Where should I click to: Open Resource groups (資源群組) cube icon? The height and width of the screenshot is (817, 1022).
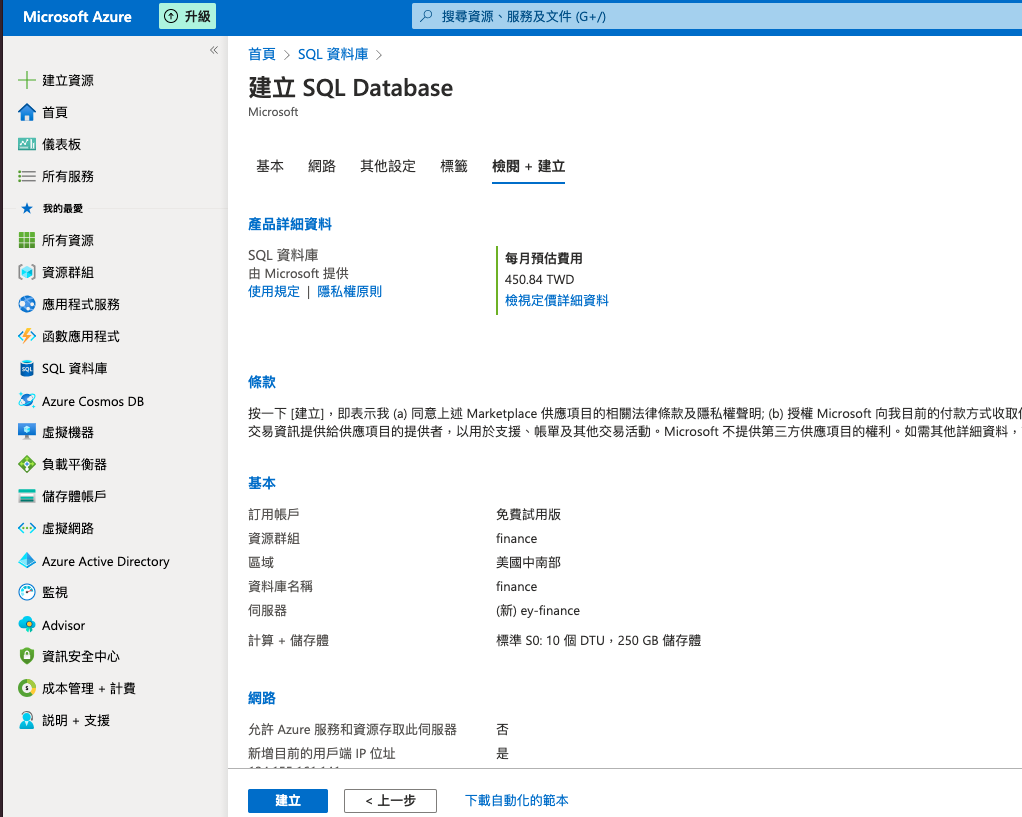pyautogui.click(x=27, y=272)
